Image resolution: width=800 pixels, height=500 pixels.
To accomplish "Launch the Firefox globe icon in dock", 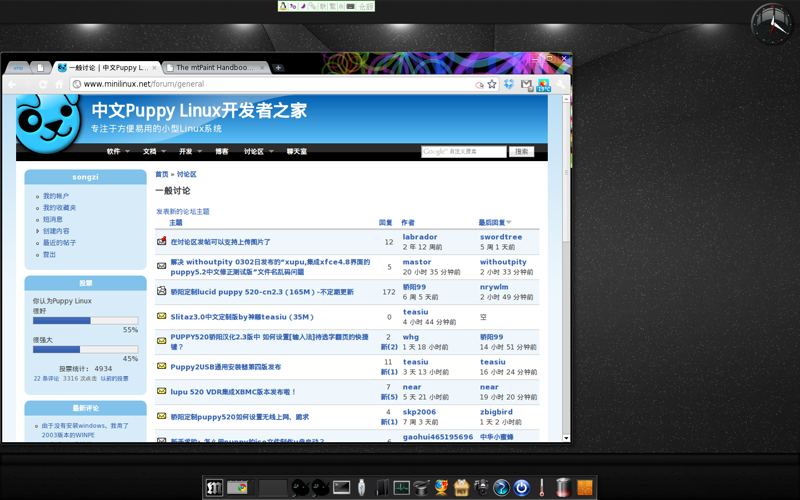I will 441,488.
